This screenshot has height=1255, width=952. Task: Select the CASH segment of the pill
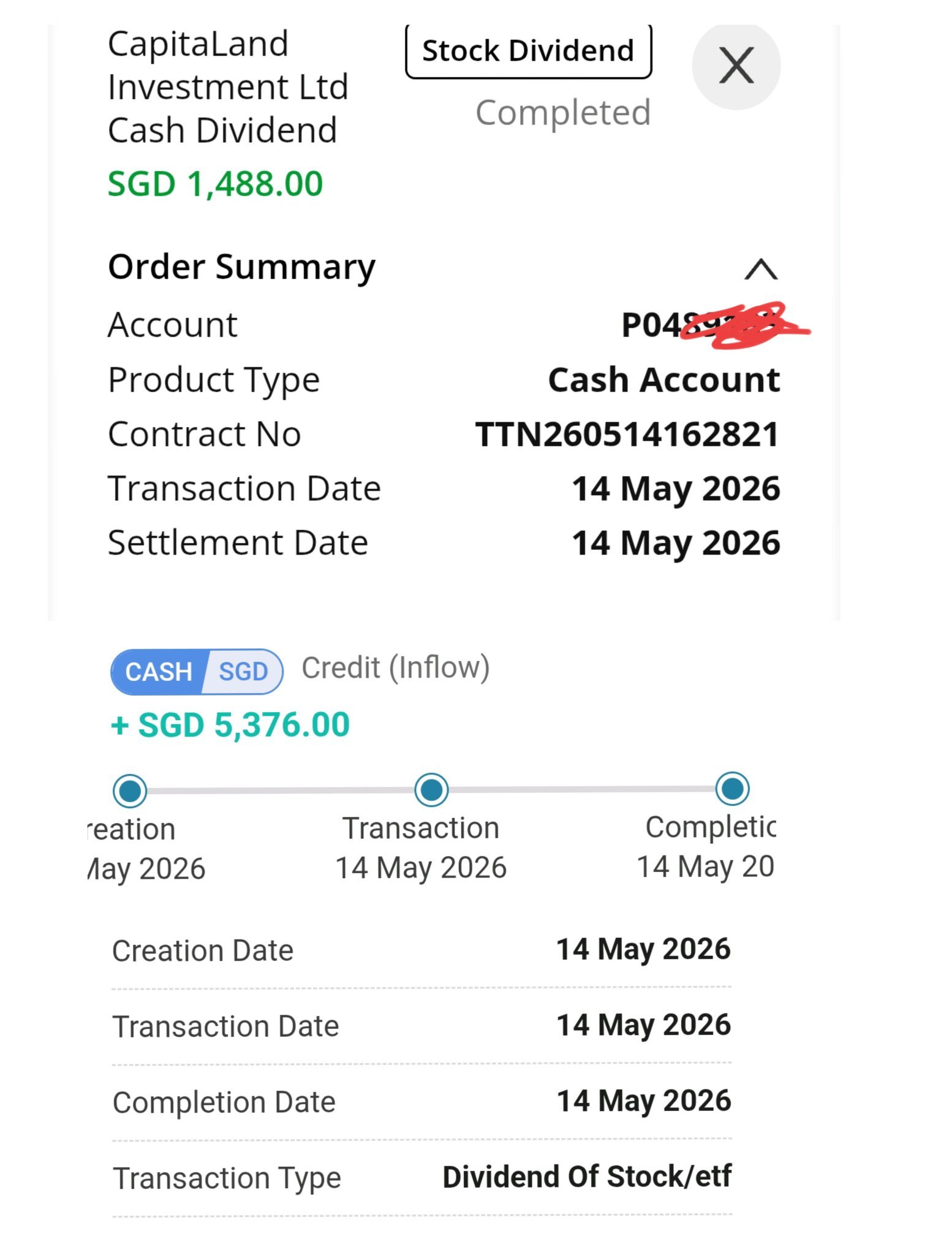coord(159,672)
